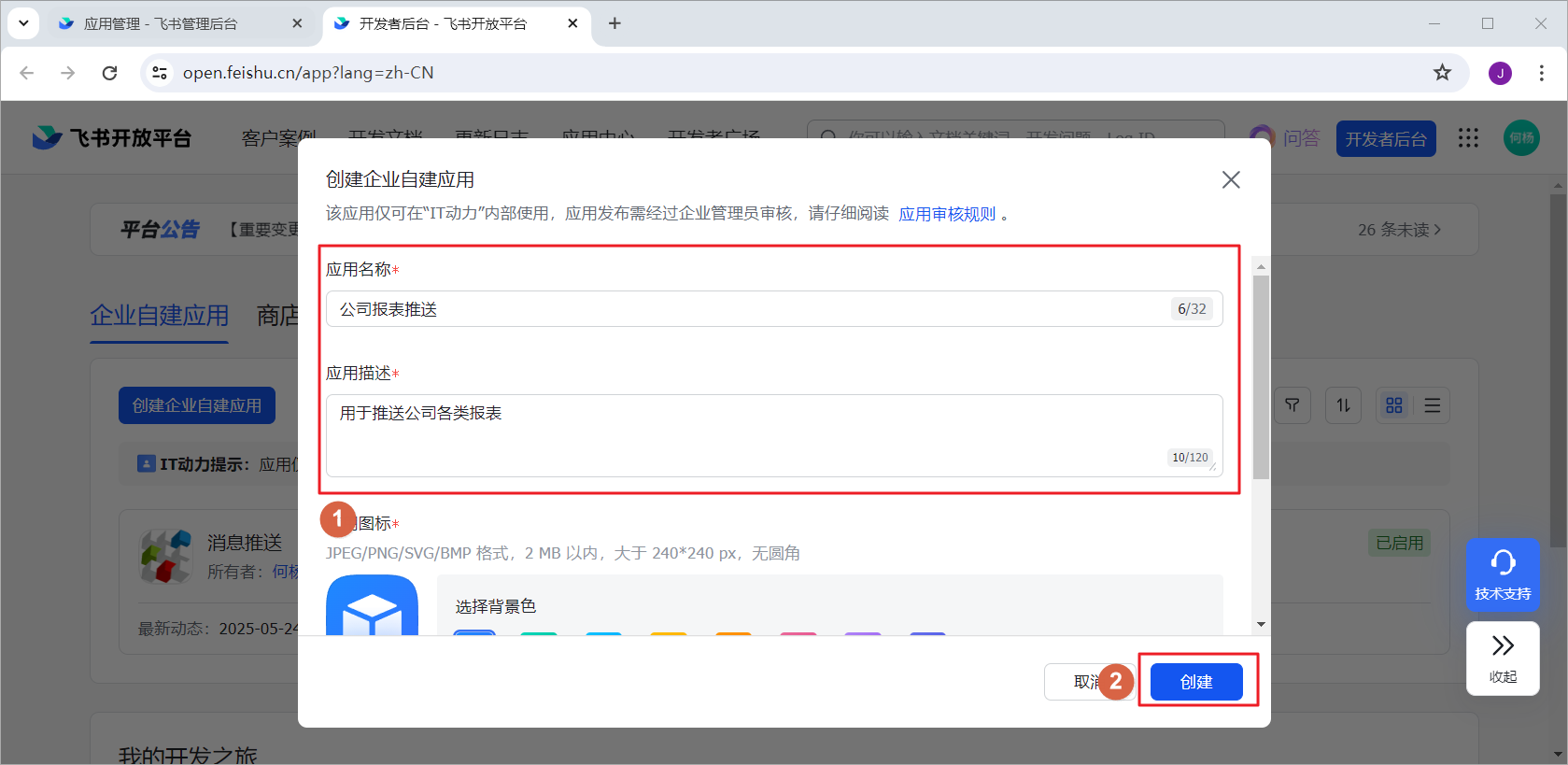Expand the 26 条未读 announcements
Viewport: 1568px width, 765px height.
1399,230
